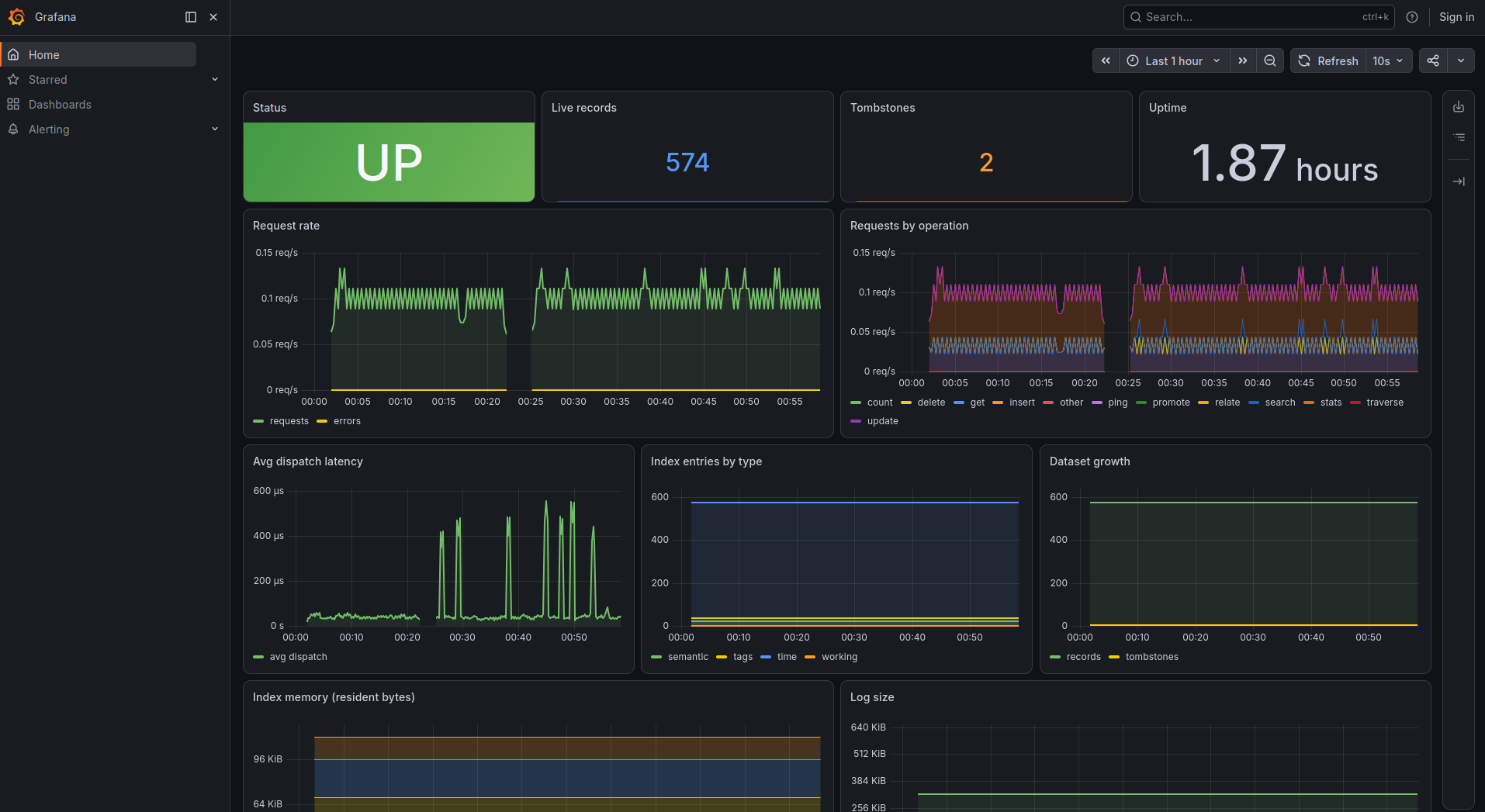The height and width of the screenshot is (812, 1485).
Task: Click the Tombstones panel title
Action: click(x=882, y=108)
